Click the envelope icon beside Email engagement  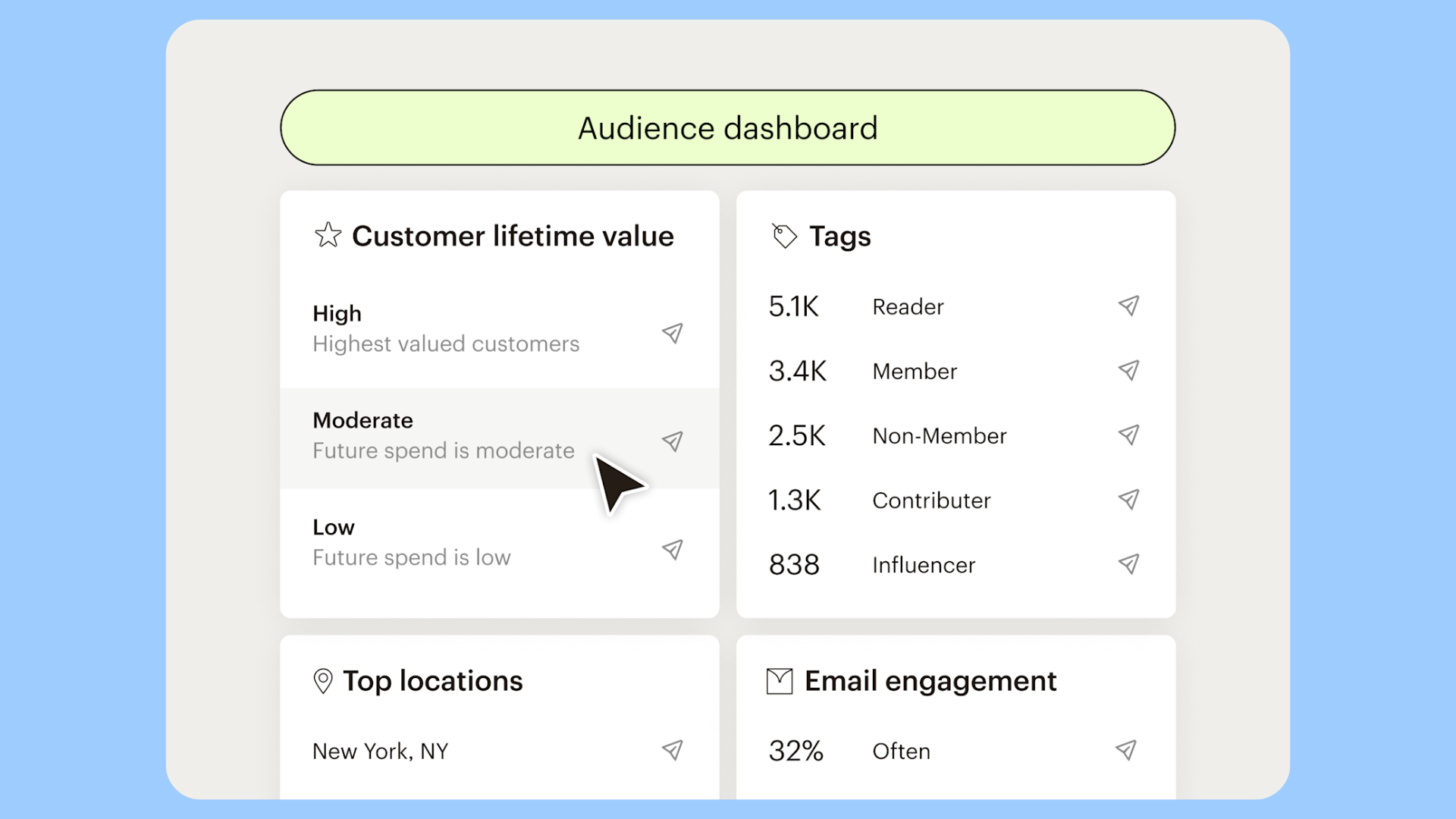(778, 680)
